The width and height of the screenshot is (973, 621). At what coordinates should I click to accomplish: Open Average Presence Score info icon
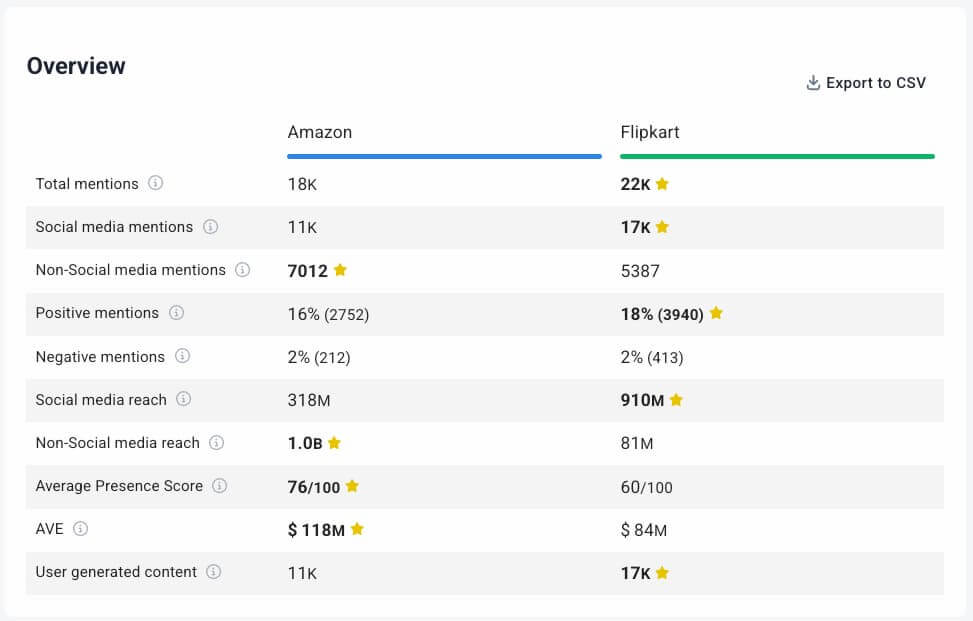coord(220,486)
